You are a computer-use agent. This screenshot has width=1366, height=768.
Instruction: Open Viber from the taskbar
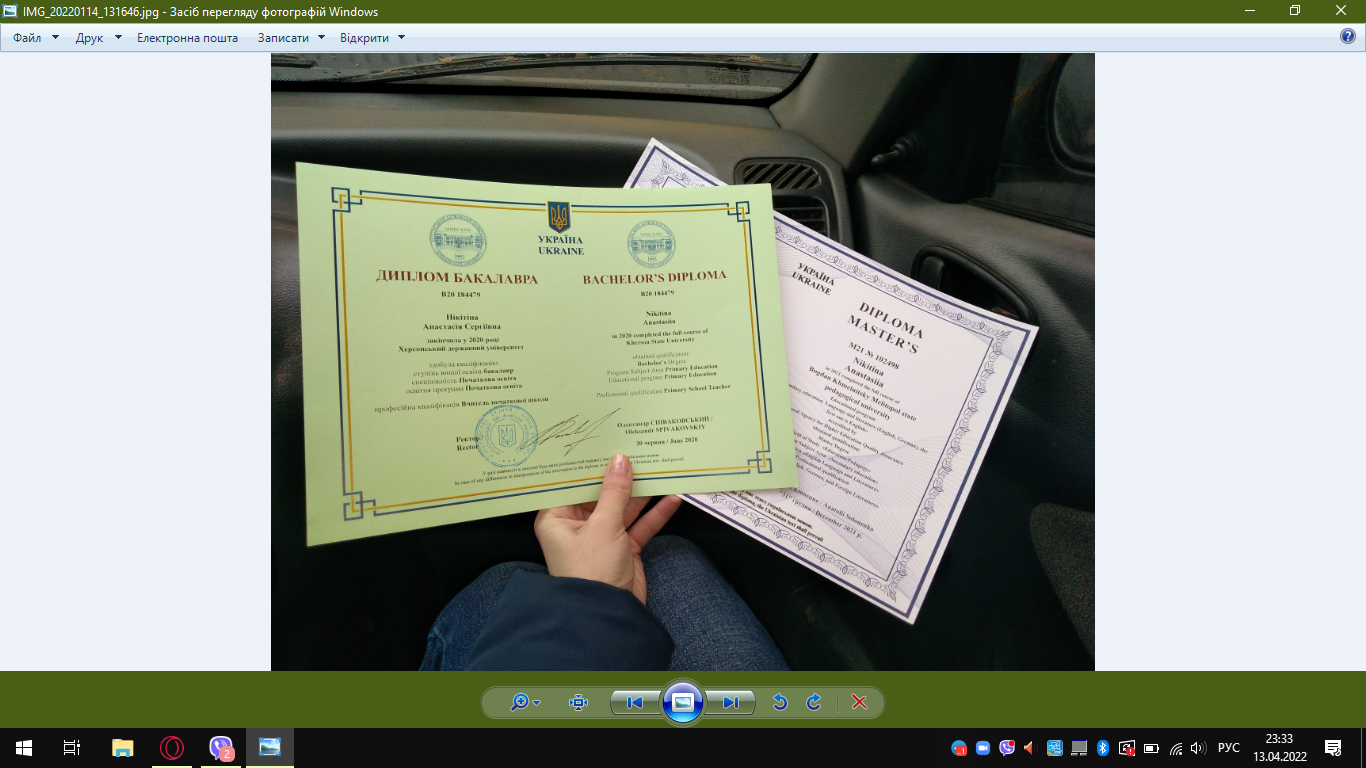coord(221,747)
